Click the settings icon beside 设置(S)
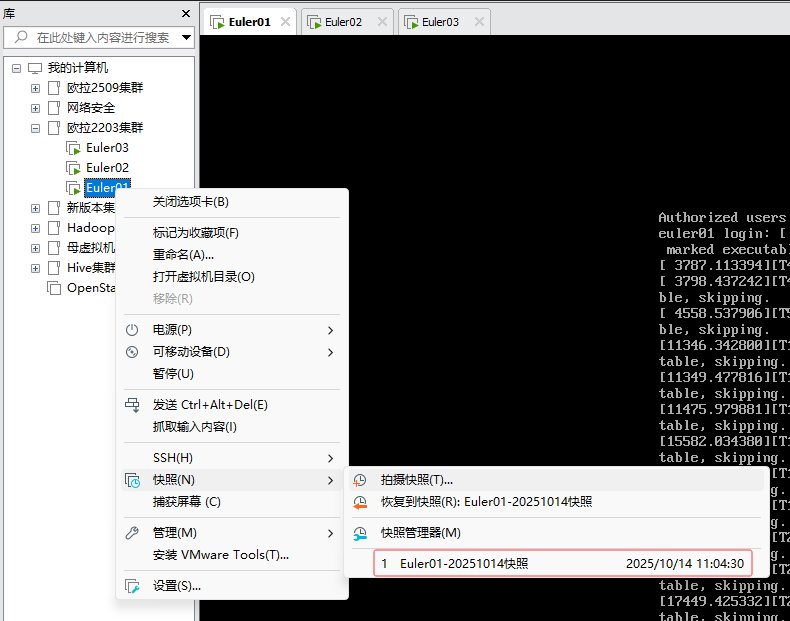This screenshot has height=621, width=790. pyautogui.click(x=133, y=586)
